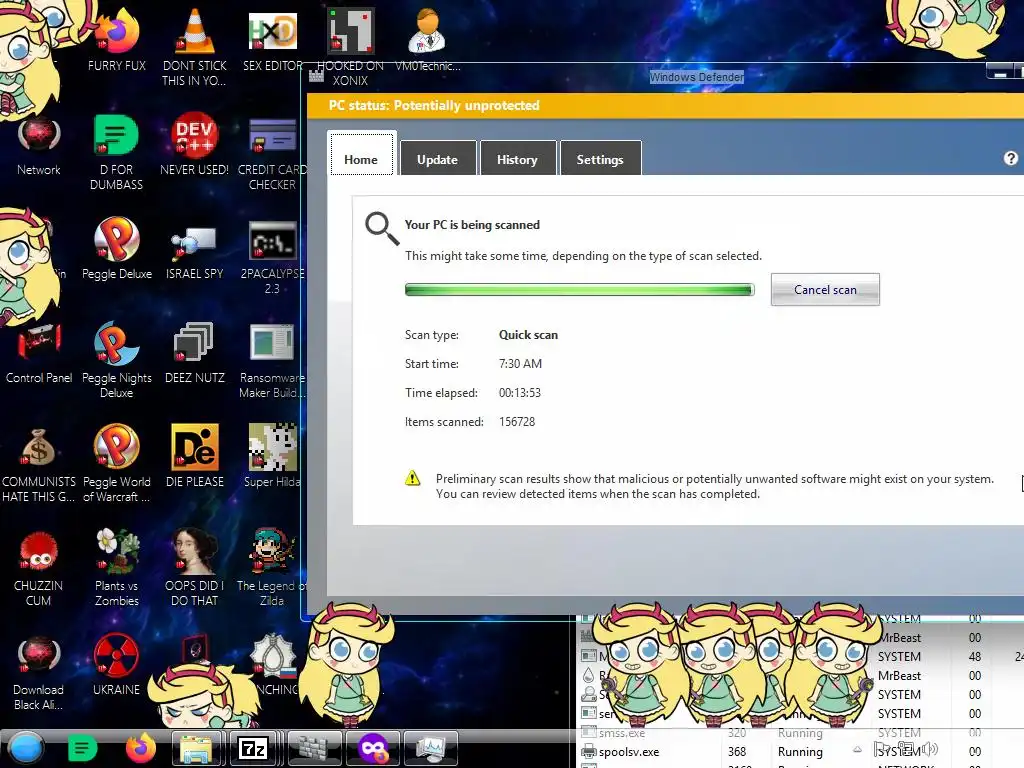Open the Ransomware Maker Build desktop icon
1024x768 pixels.
click(x=272, y=342)
